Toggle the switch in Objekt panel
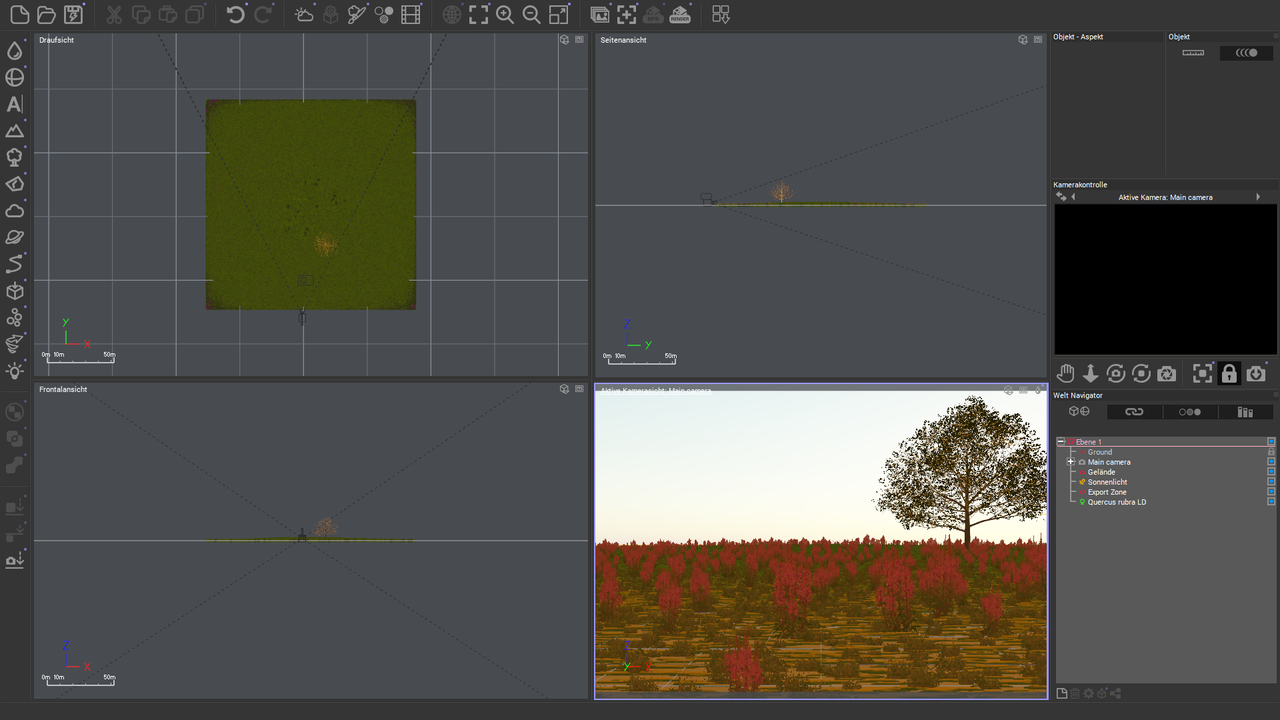1280x720 pixels. point(1246,53)
